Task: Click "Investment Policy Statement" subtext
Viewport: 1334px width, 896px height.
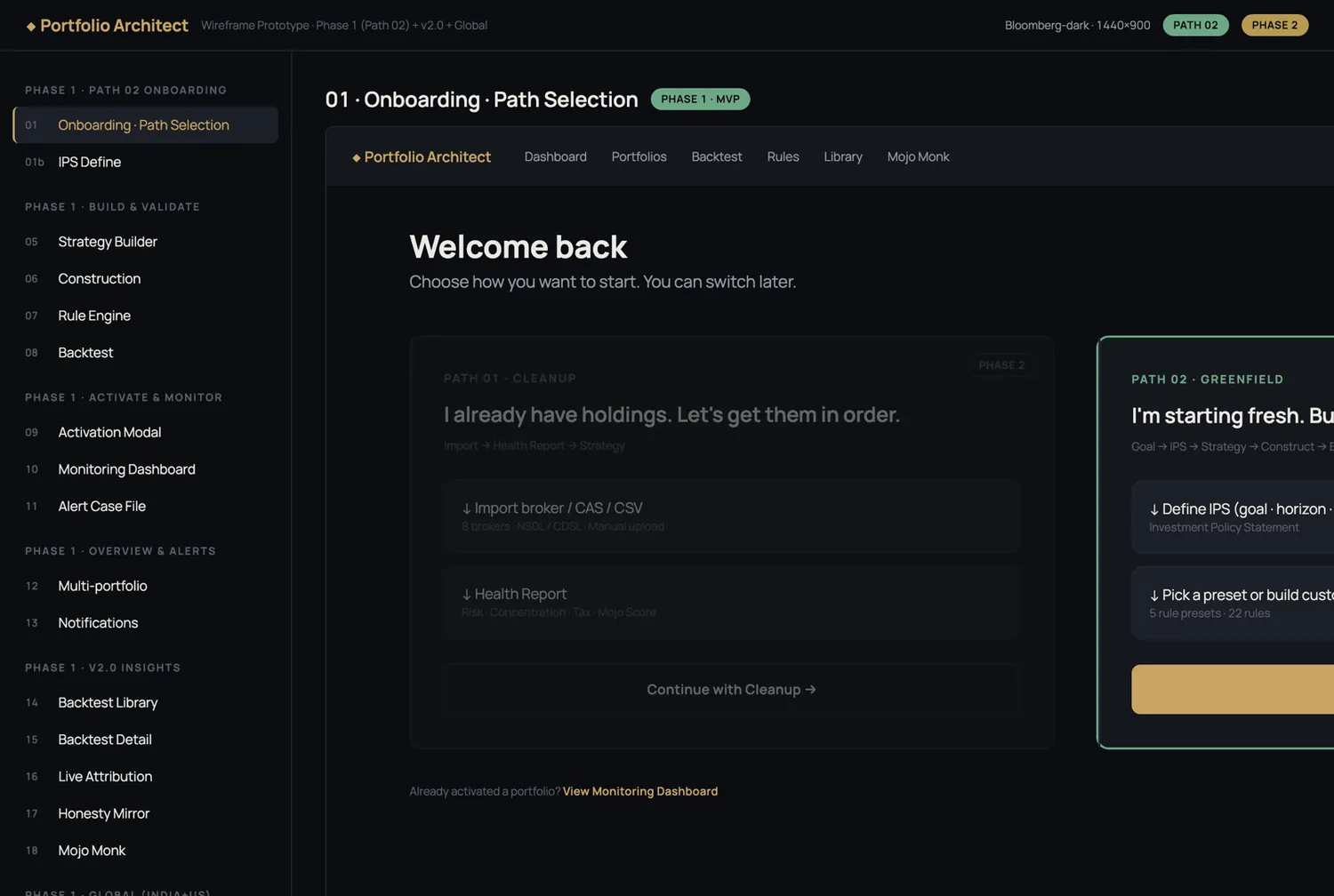Action: 1224,528
